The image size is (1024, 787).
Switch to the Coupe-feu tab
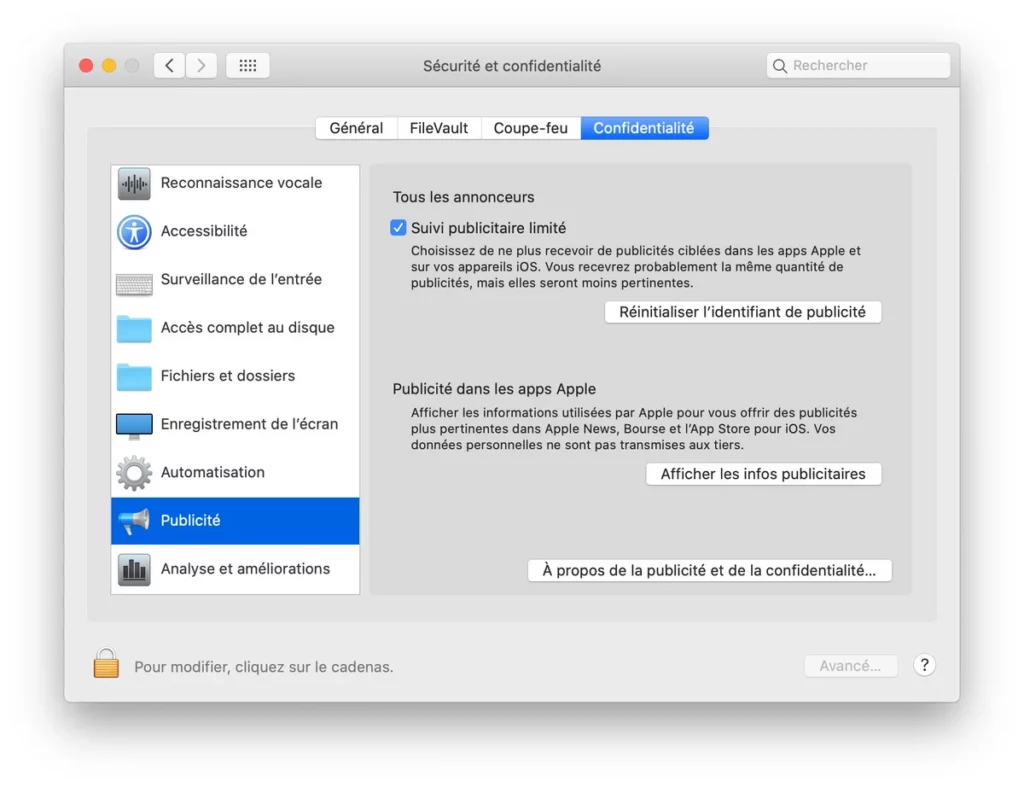click(x=530, y=128)
